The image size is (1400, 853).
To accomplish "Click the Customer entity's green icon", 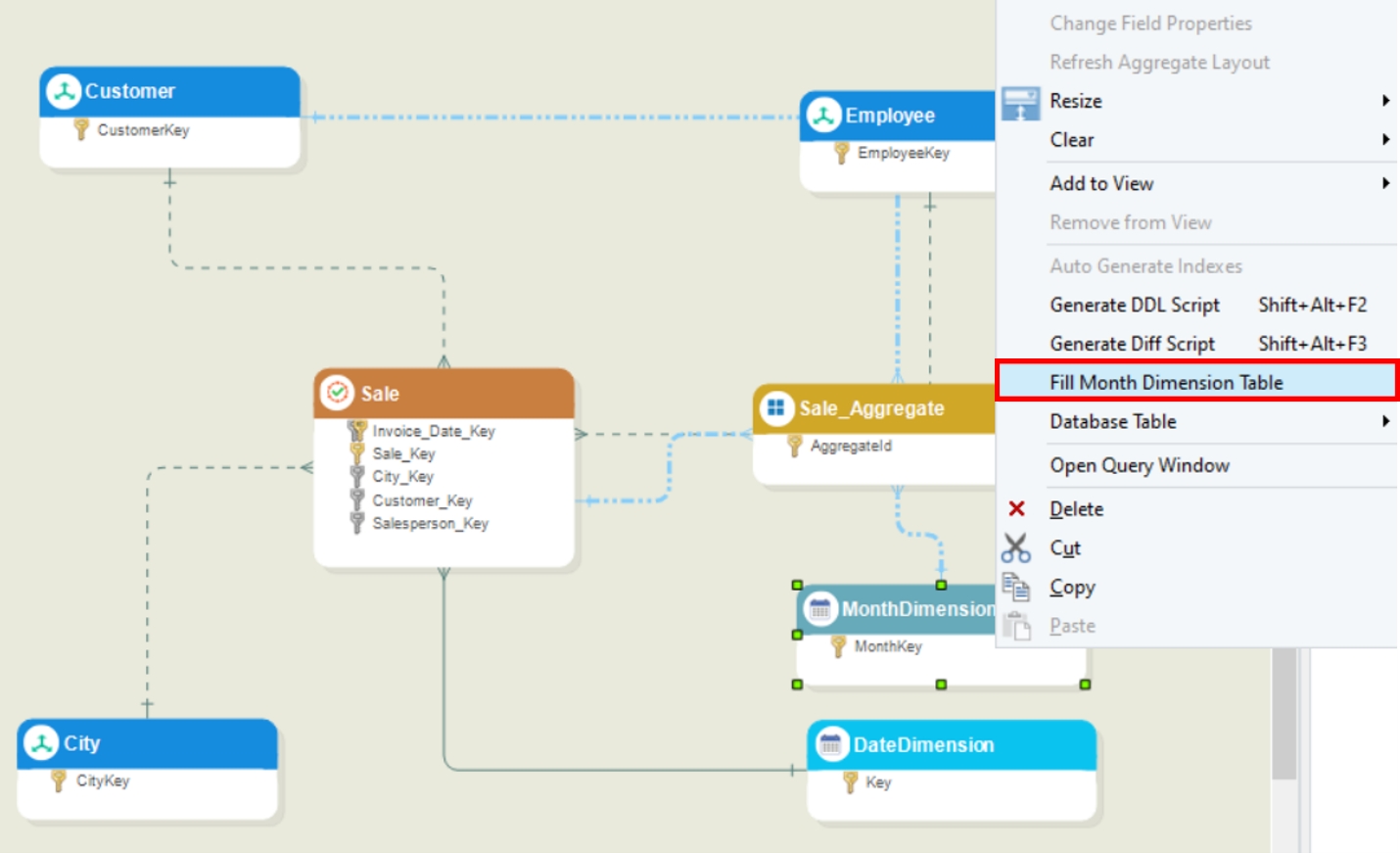I will point(64,91).
